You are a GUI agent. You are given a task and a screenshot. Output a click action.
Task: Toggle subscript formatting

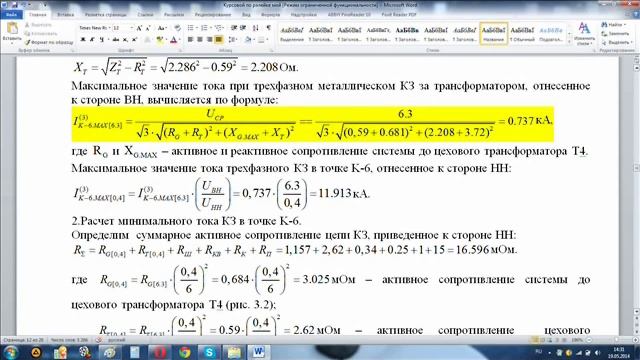tap(125, 40)
